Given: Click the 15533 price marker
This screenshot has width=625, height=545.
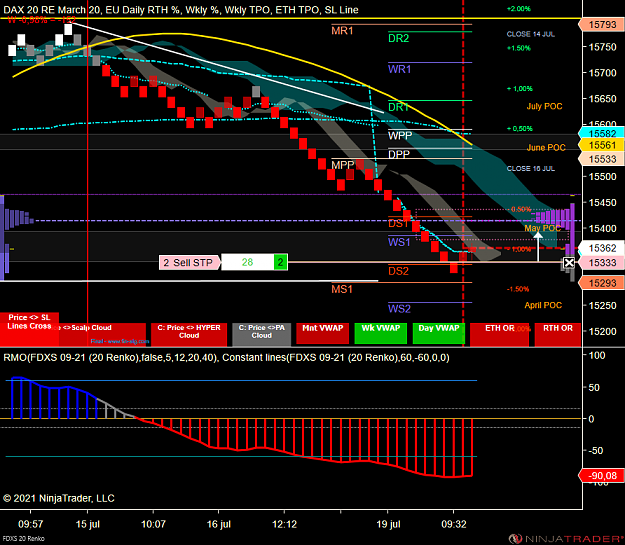Looking at the screenshot, I should tap(601, 159).
